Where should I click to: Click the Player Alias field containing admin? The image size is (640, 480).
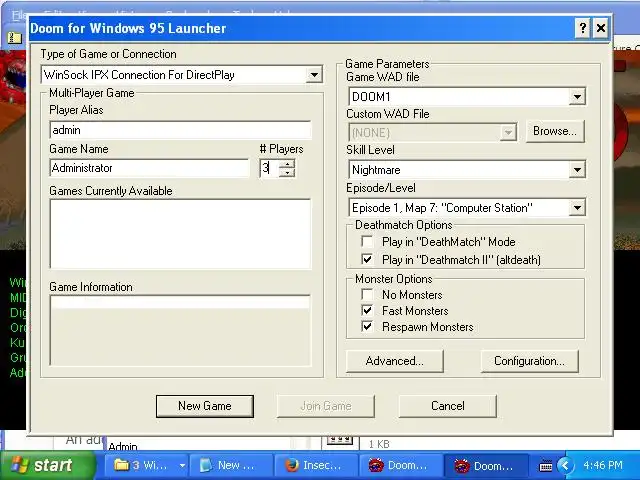point(180,130)
